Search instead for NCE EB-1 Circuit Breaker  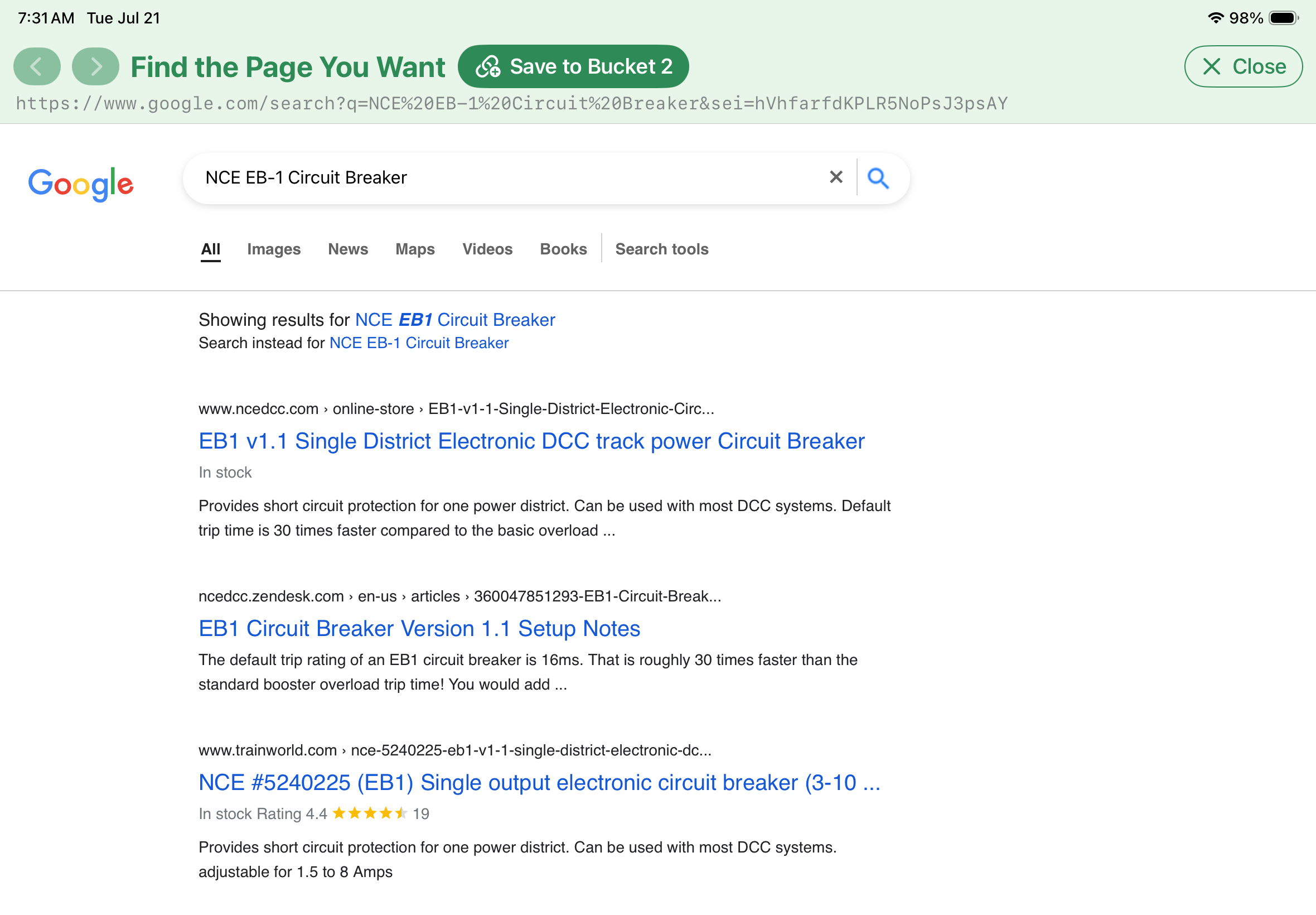[x=419, y=343]
